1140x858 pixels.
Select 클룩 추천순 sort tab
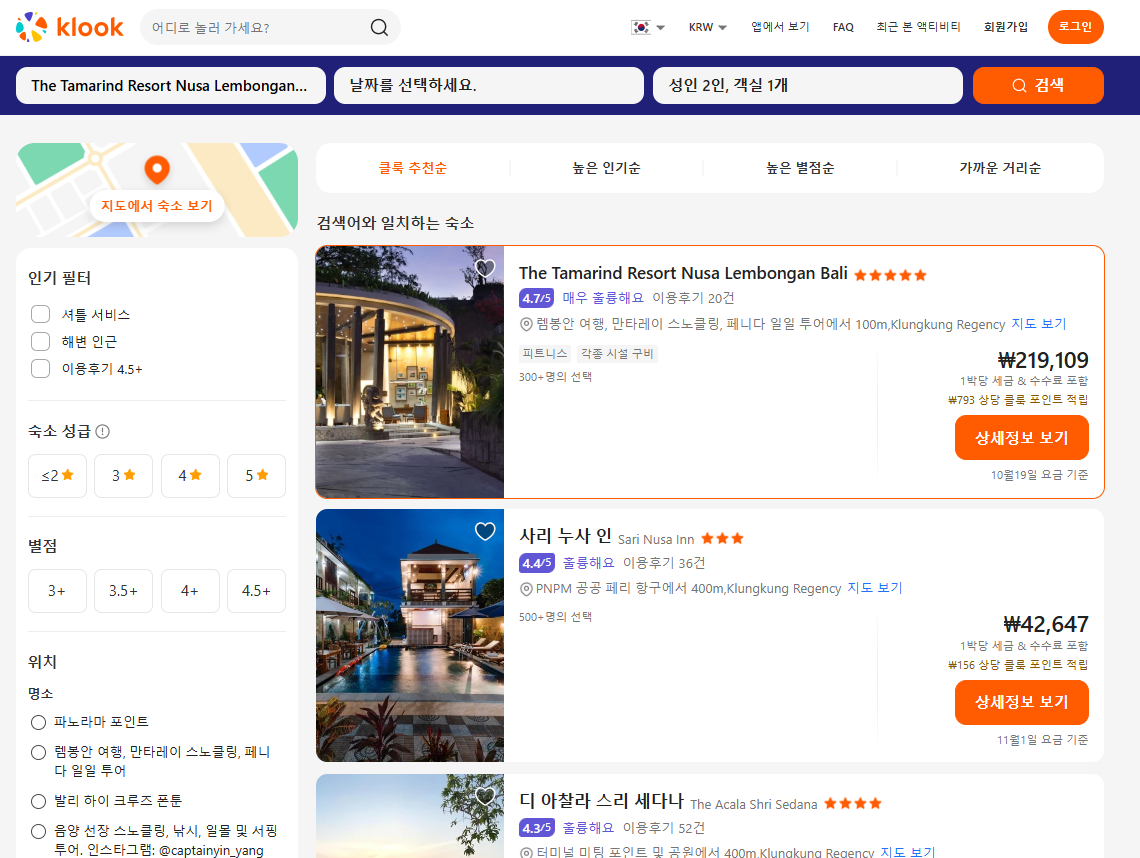tap(413, 168)
